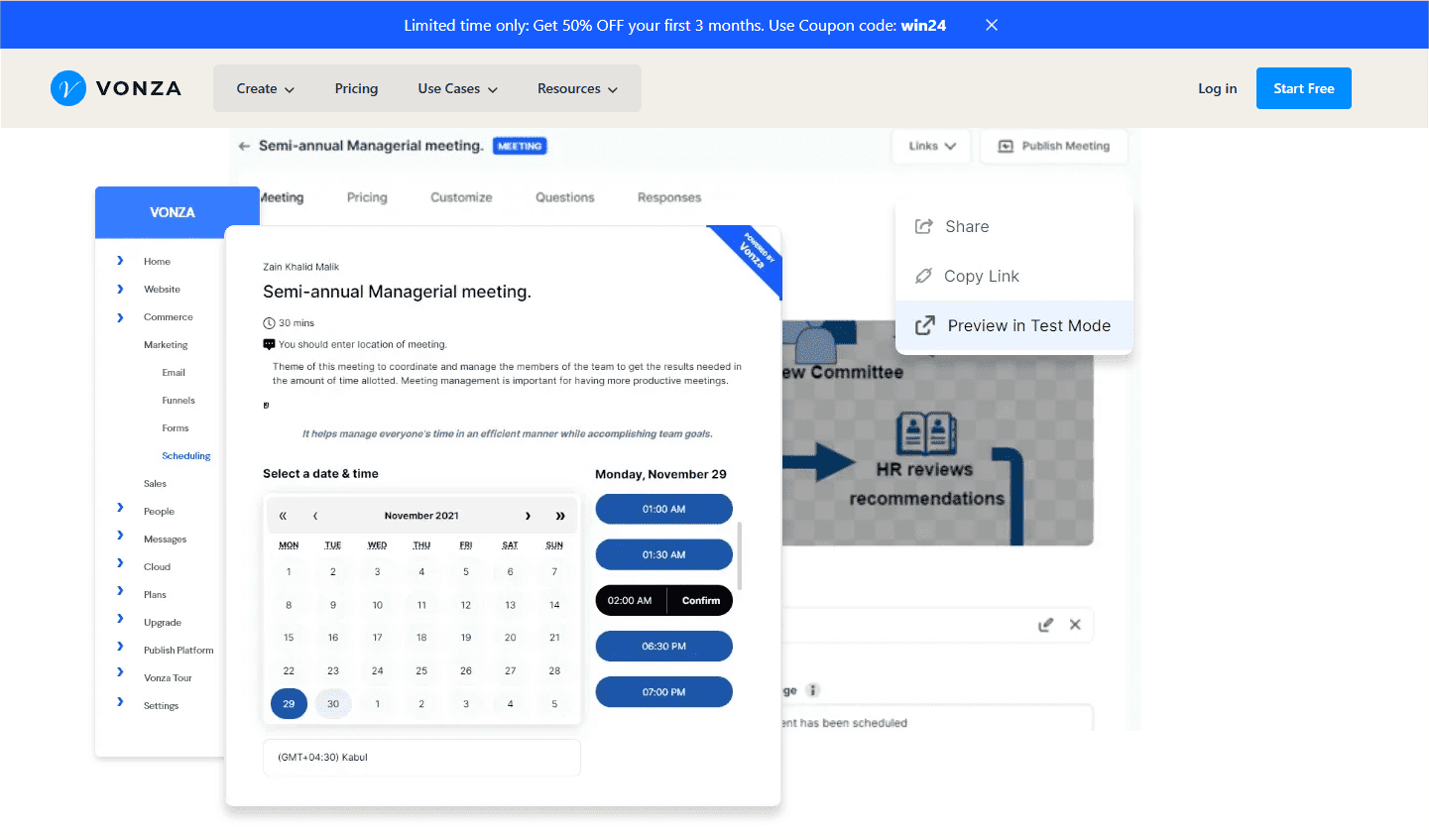Screen dimensions: 1429x840
Task: Click the back arrow beside meeting title
Action: coord(244,146)
